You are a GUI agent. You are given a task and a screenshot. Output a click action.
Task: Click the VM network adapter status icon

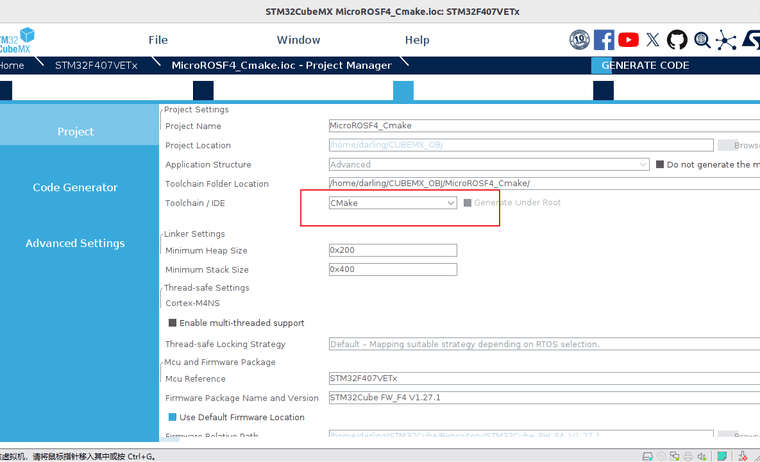(674, 456)
